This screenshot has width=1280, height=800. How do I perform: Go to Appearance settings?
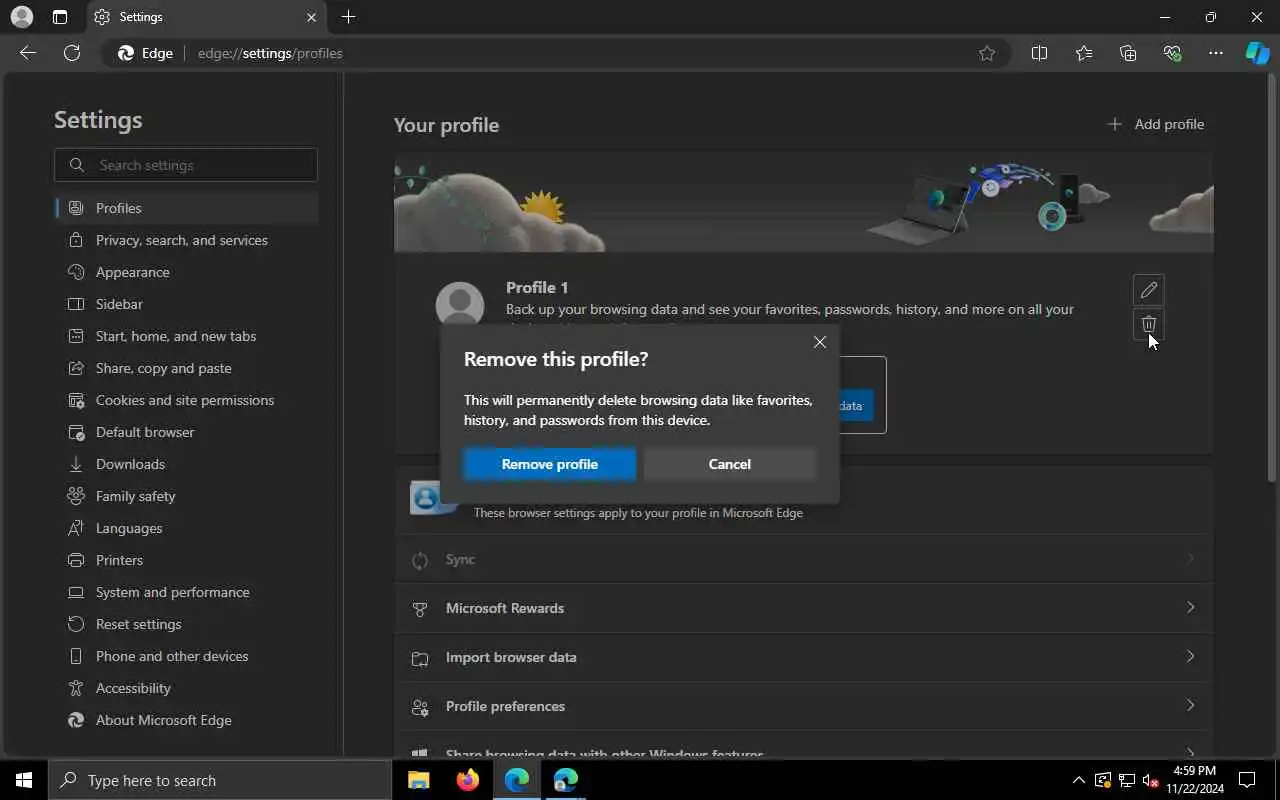[187, 272]
